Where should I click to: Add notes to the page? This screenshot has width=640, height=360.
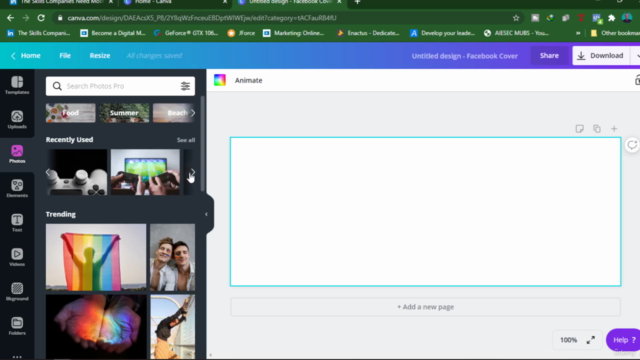579,129
